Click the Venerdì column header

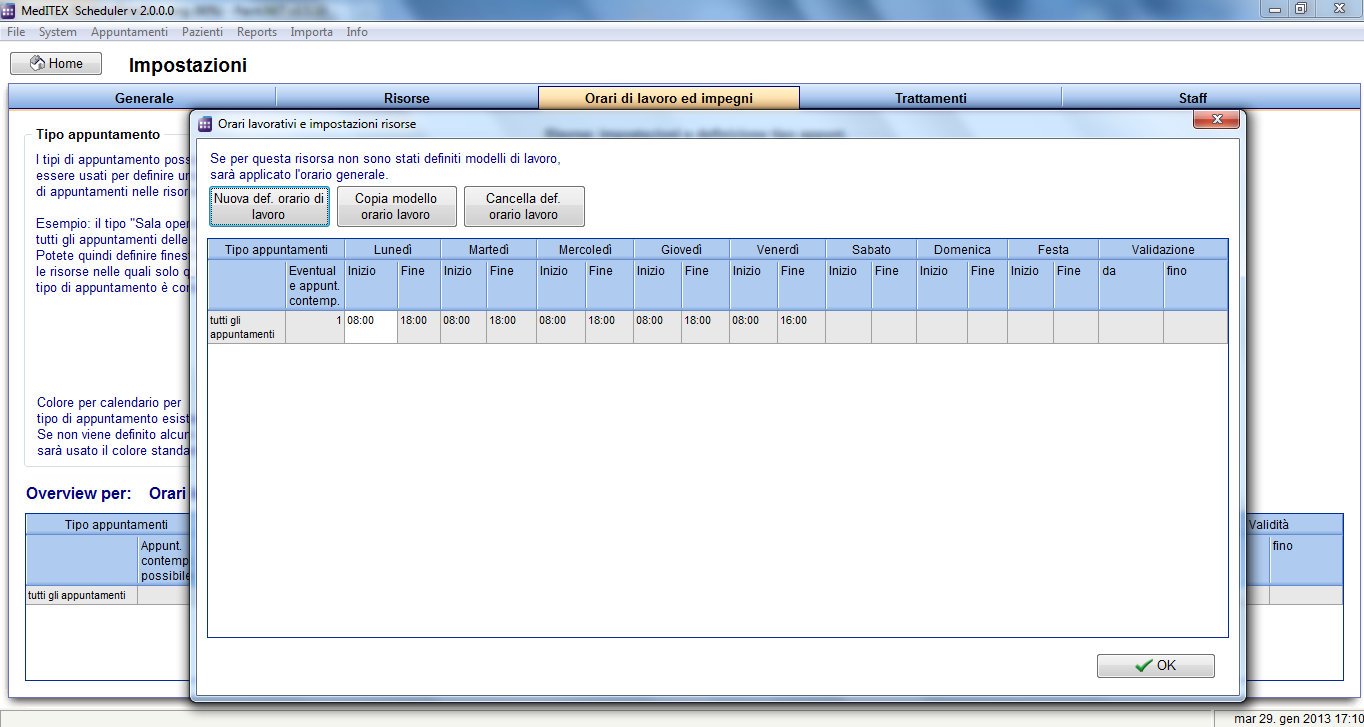(778, 249)
